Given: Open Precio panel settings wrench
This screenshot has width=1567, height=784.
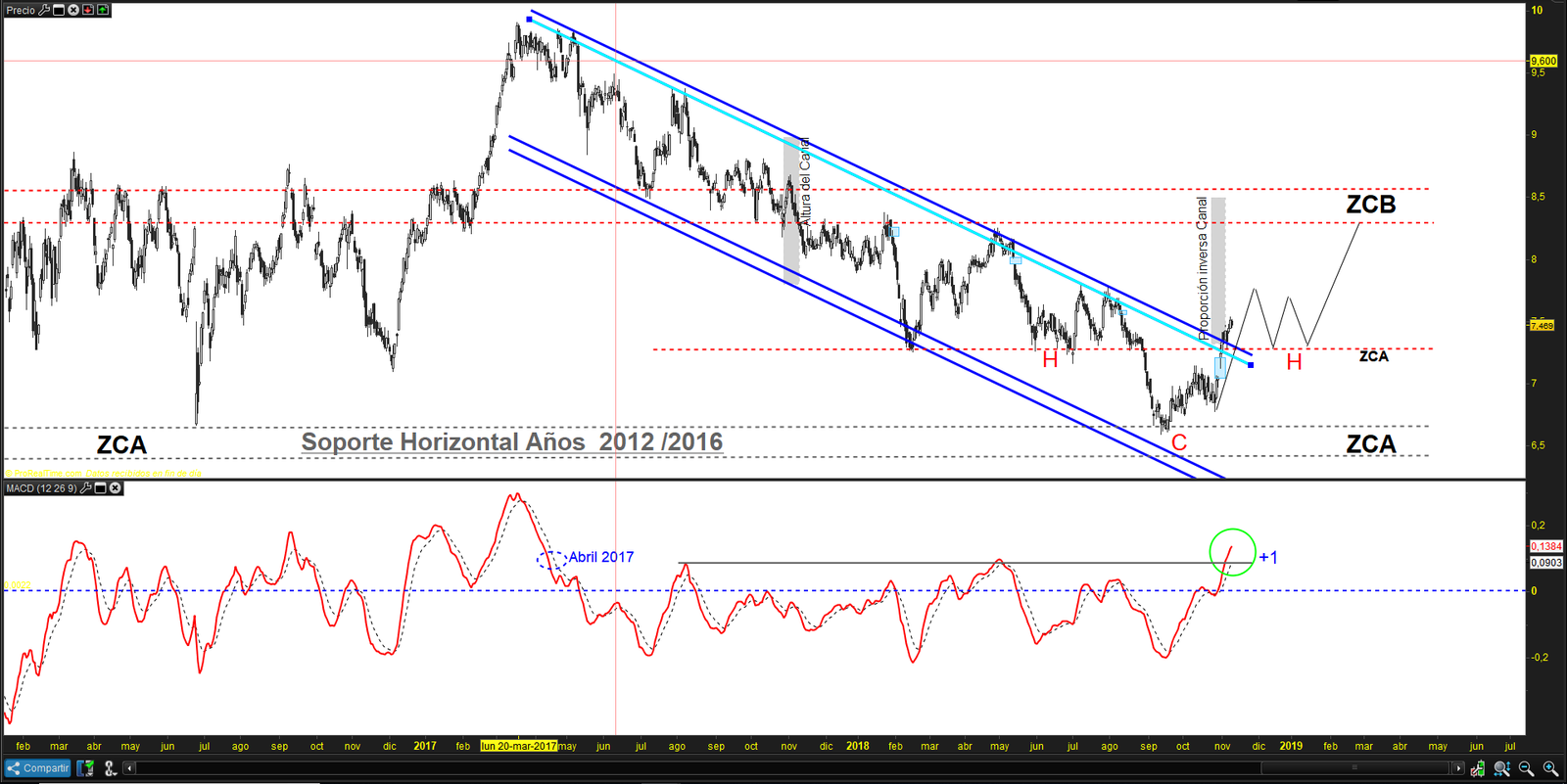Looking at the screenshot, I should tap(44, 10).
